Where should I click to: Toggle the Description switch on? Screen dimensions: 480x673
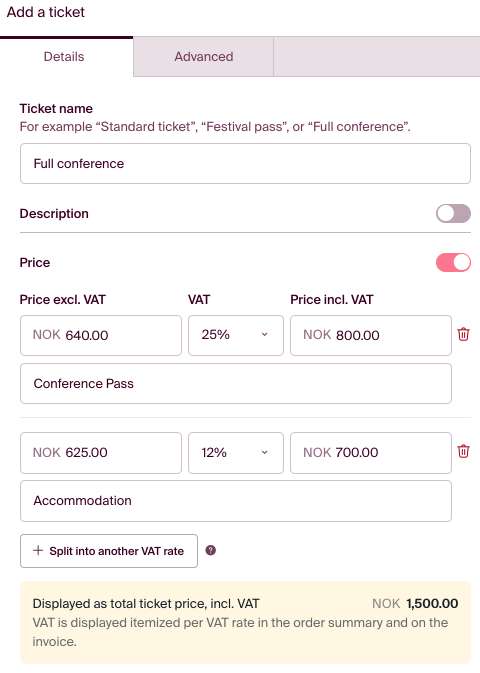[x=453, y=213]
